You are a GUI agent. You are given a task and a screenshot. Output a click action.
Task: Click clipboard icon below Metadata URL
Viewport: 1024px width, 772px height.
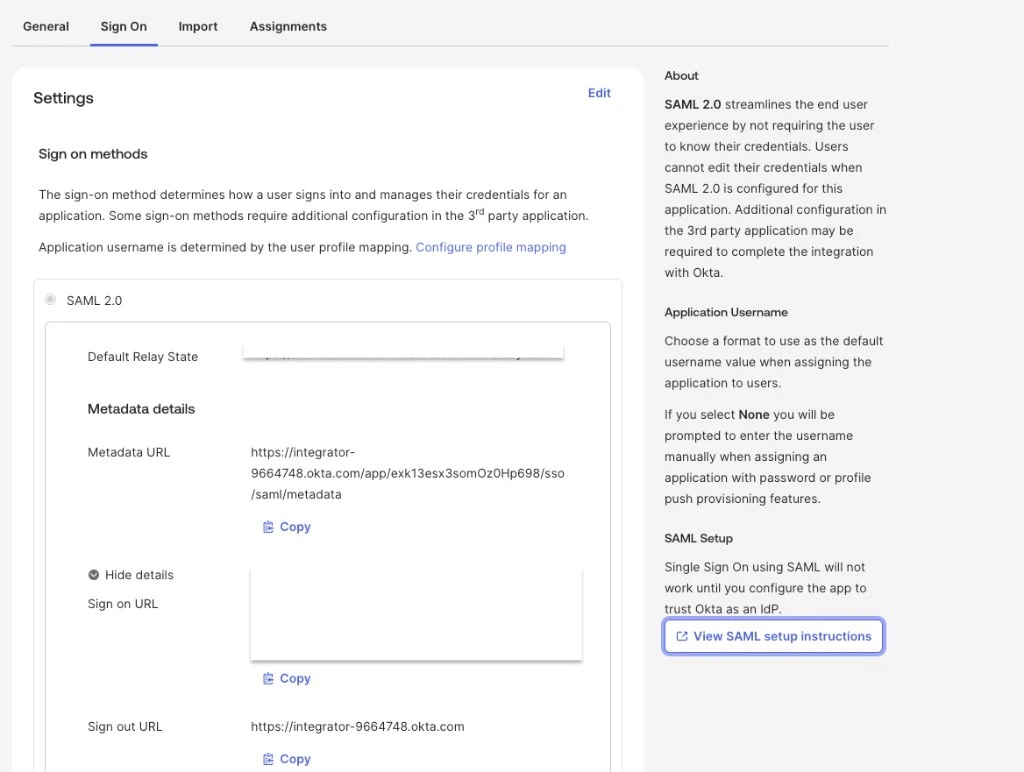pos(268,526)
